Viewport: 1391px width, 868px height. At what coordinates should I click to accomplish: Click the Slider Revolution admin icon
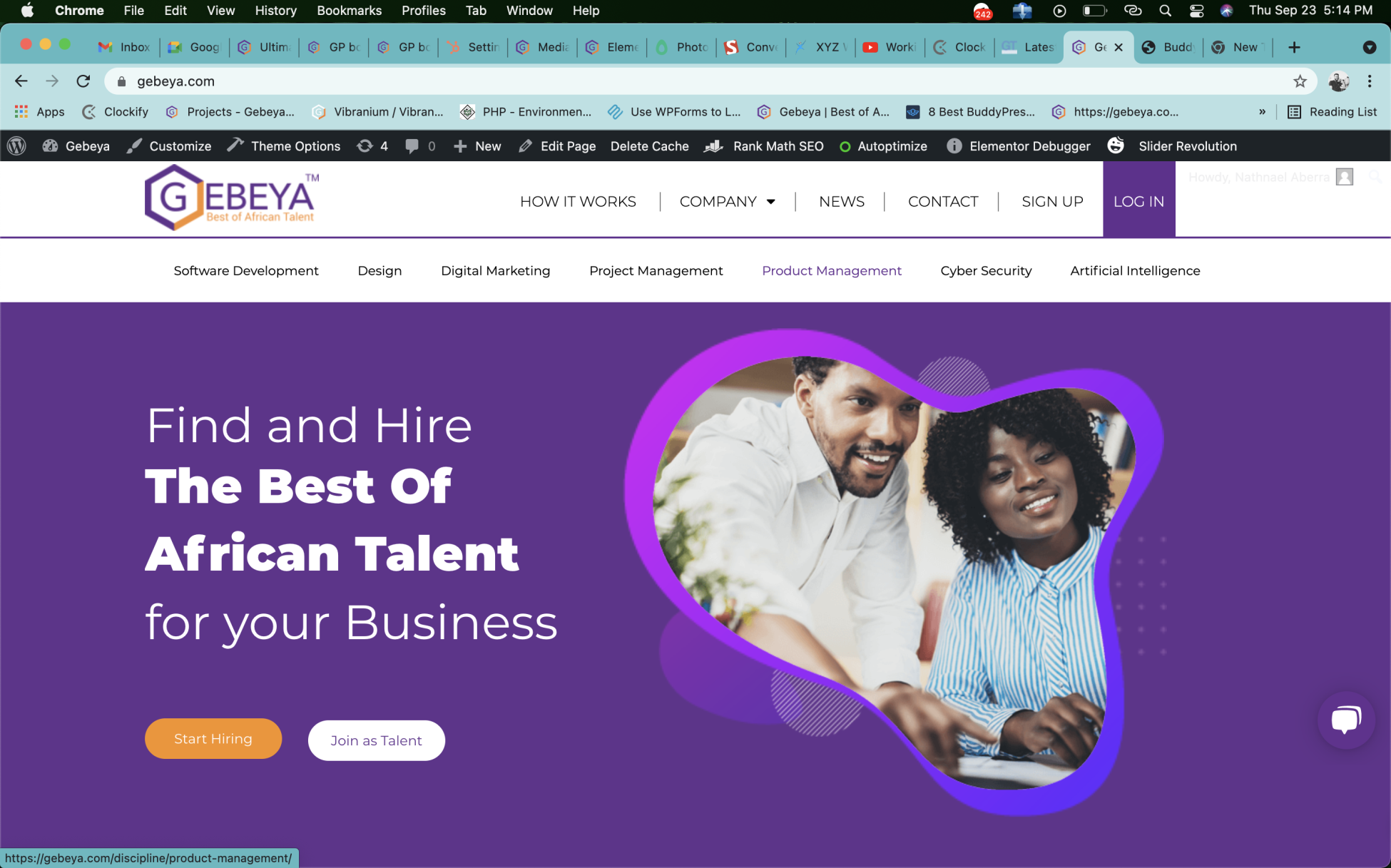tap(1116, 146)
